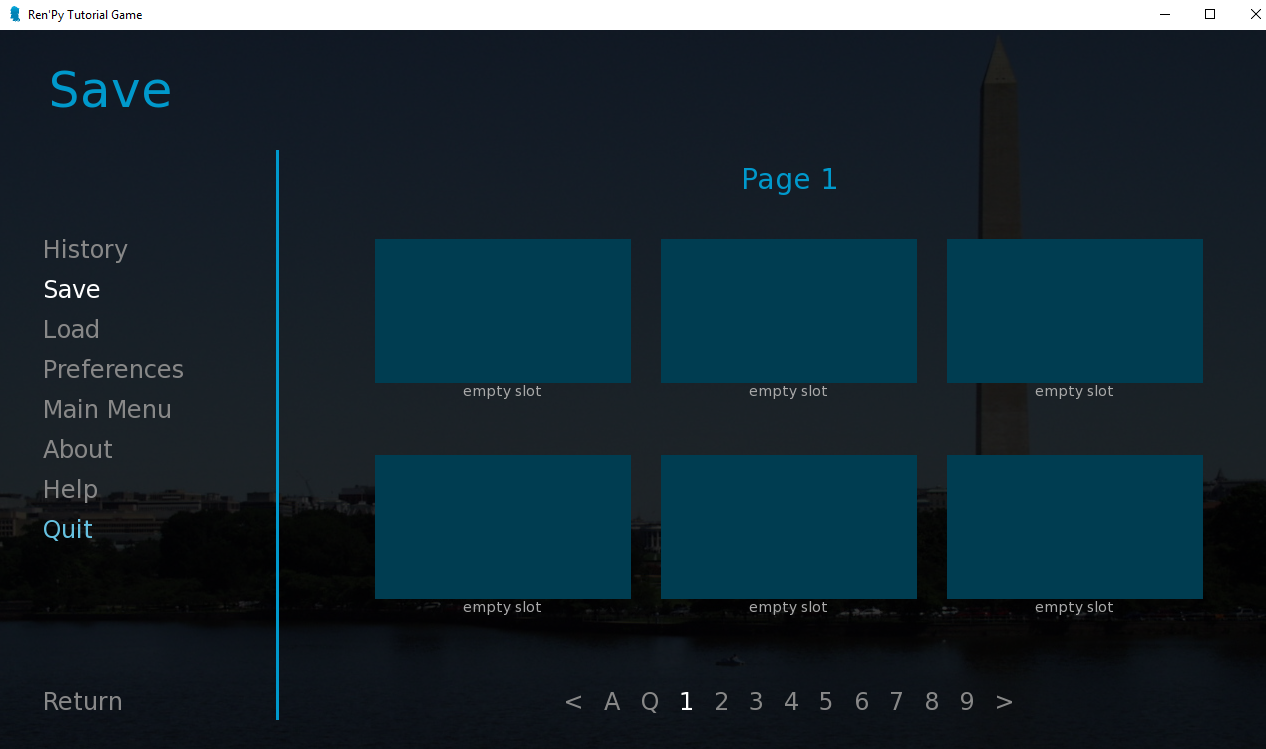This screenshot has height=749, width=1266.
Task: Switch to save page 5
Action: point(826,701)
